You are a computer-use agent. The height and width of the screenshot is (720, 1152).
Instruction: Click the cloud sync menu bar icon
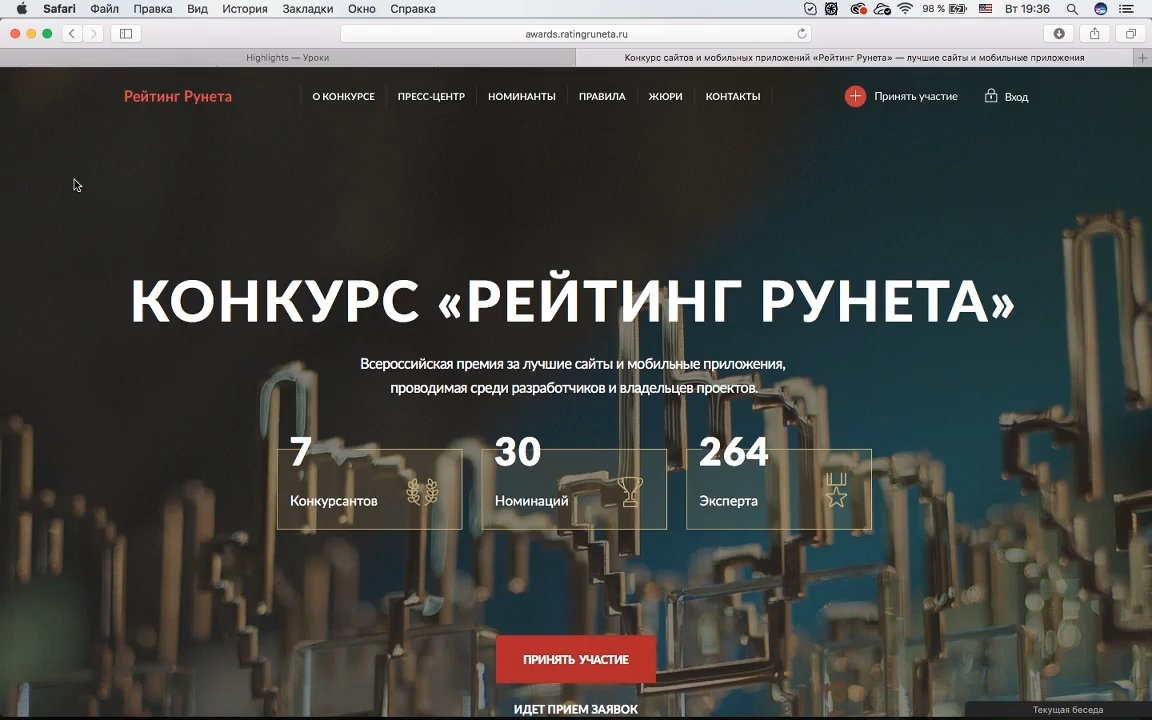(882, 9)
